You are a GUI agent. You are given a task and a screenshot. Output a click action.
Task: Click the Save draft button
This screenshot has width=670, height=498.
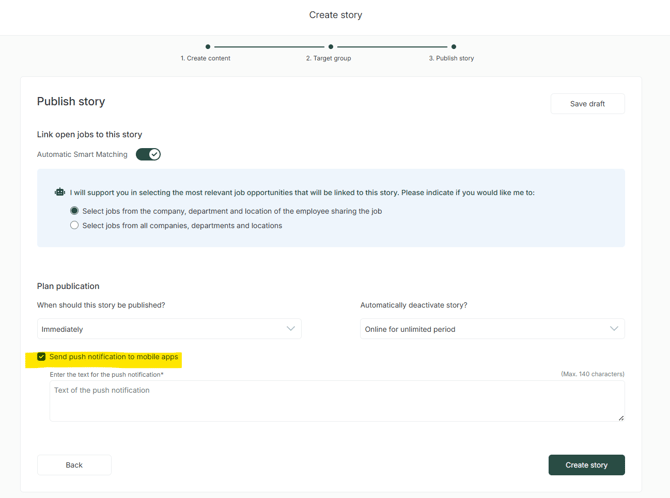[587, 104]
